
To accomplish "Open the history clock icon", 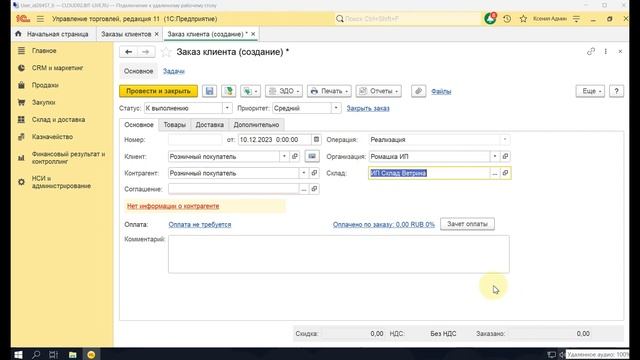I will pos(507,19).
